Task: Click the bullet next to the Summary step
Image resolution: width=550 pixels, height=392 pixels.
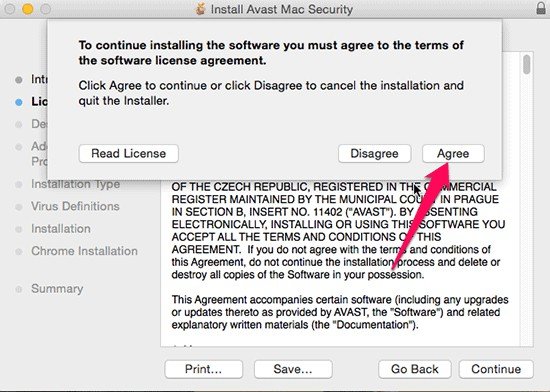Action: pos(19,289)
